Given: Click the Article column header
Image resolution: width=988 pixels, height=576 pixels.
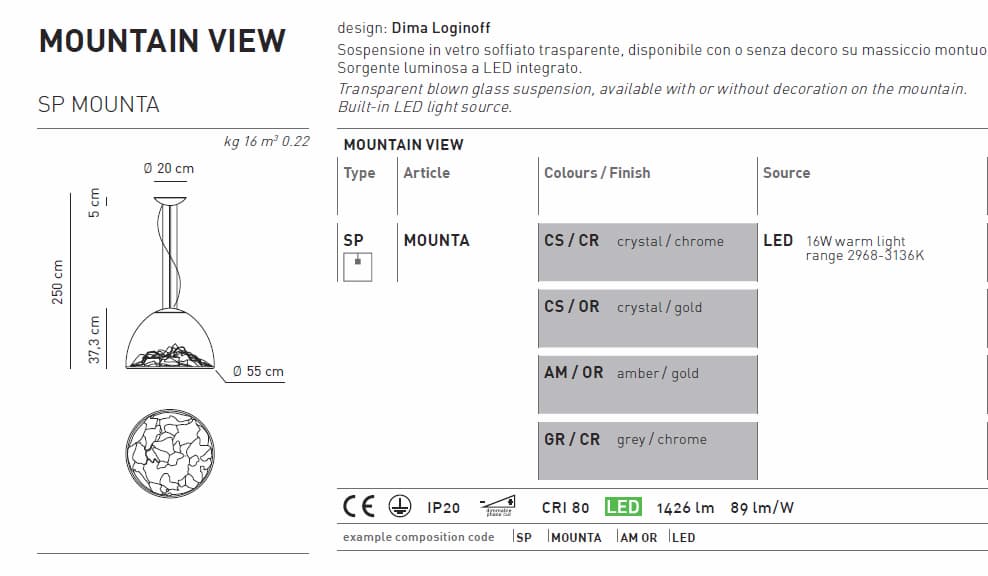Looking at the screenshot, I should (426, 173).
